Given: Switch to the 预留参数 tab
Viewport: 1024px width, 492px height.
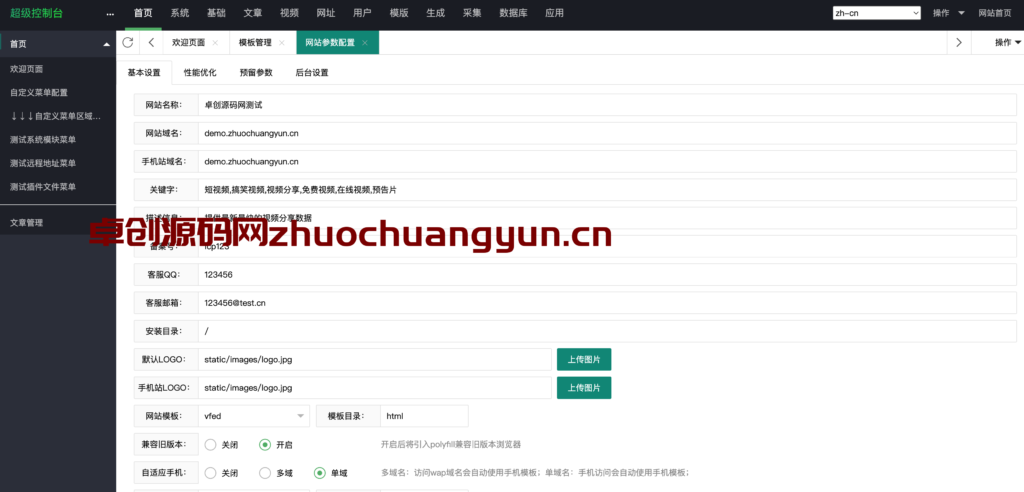Looking at the screenshot, I should click(x=256, y=73).
